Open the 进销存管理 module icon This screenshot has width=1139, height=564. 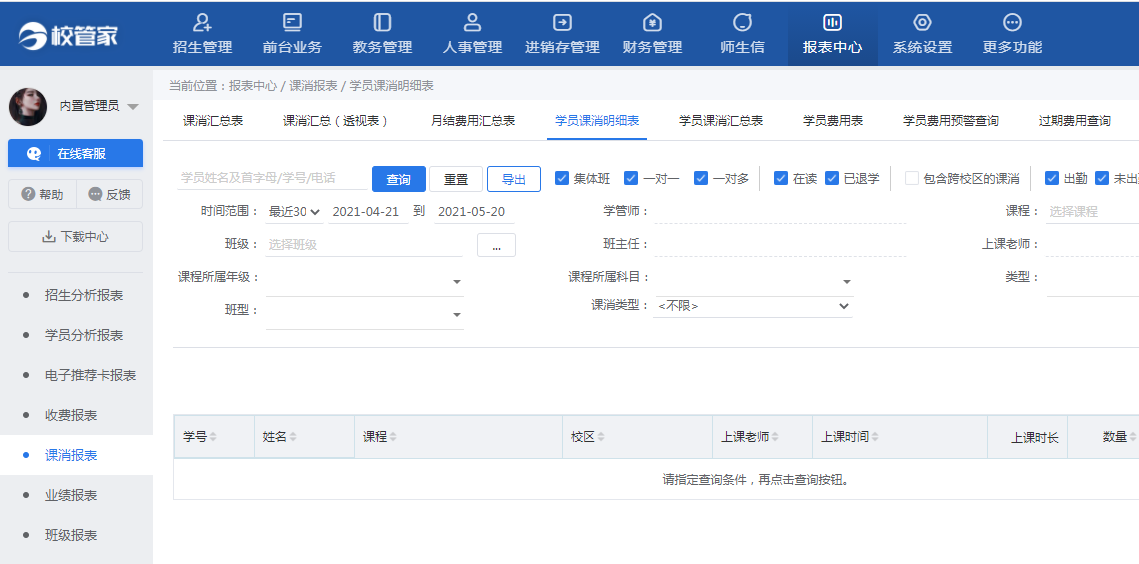pos(562,23)
